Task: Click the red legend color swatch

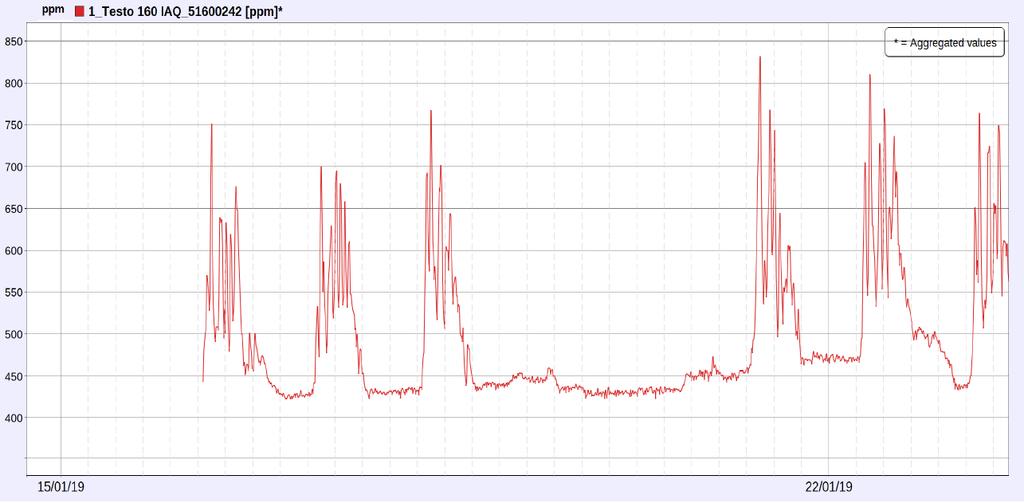Action: pos(80,11)
